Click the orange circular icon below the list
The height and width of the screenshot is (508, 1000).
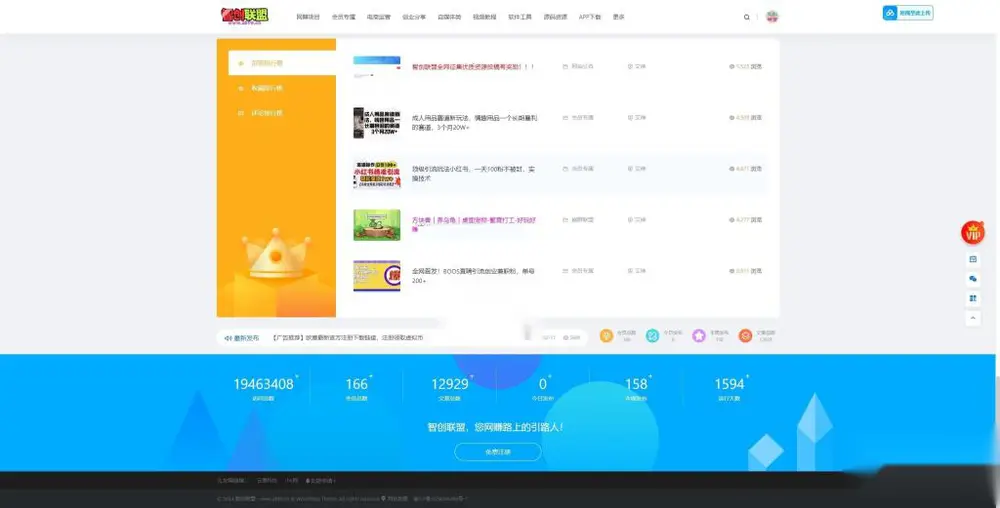(x=607, y=335)
